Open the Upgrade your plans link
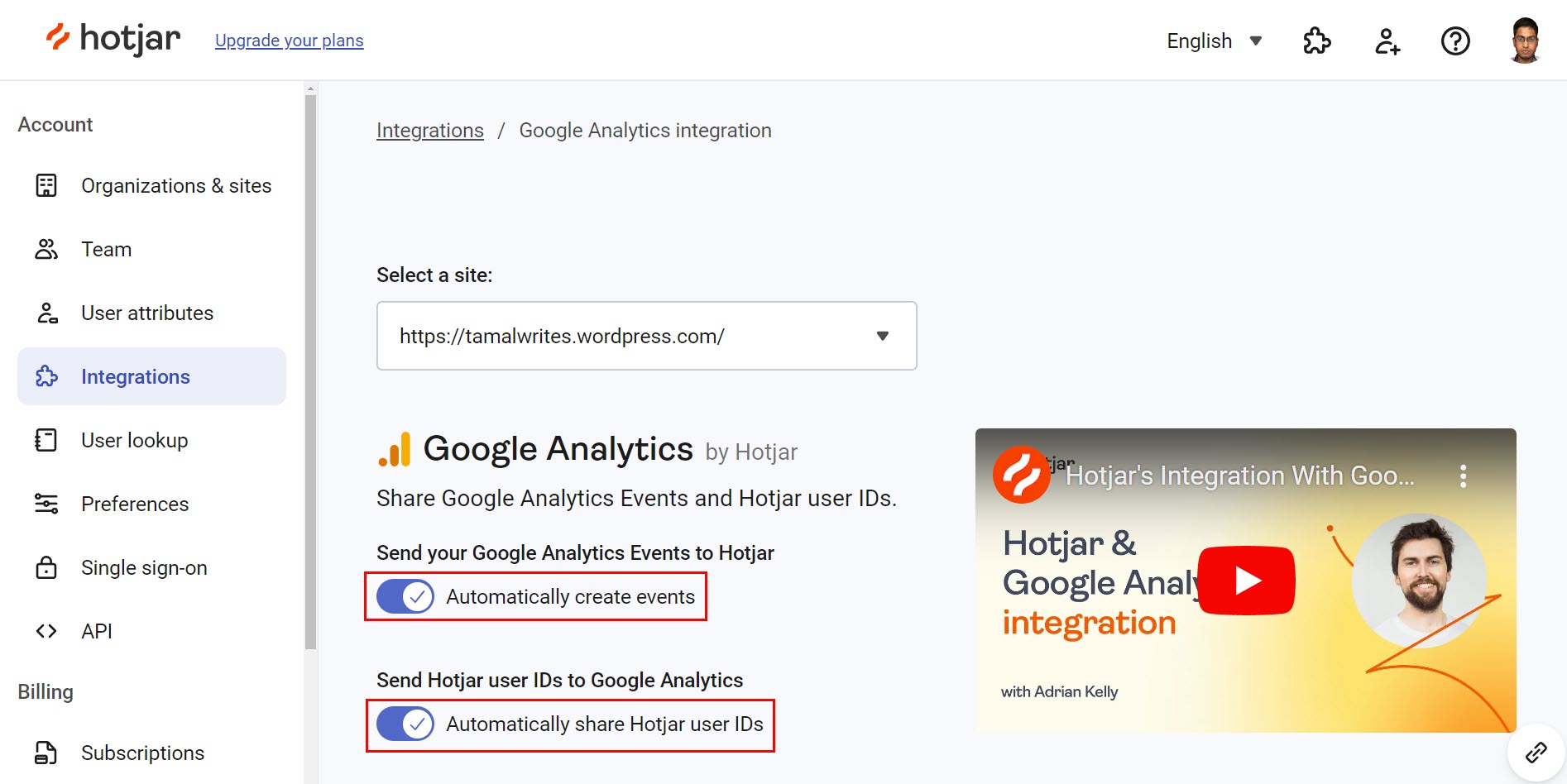1567x784 pixels. [289, 41]
